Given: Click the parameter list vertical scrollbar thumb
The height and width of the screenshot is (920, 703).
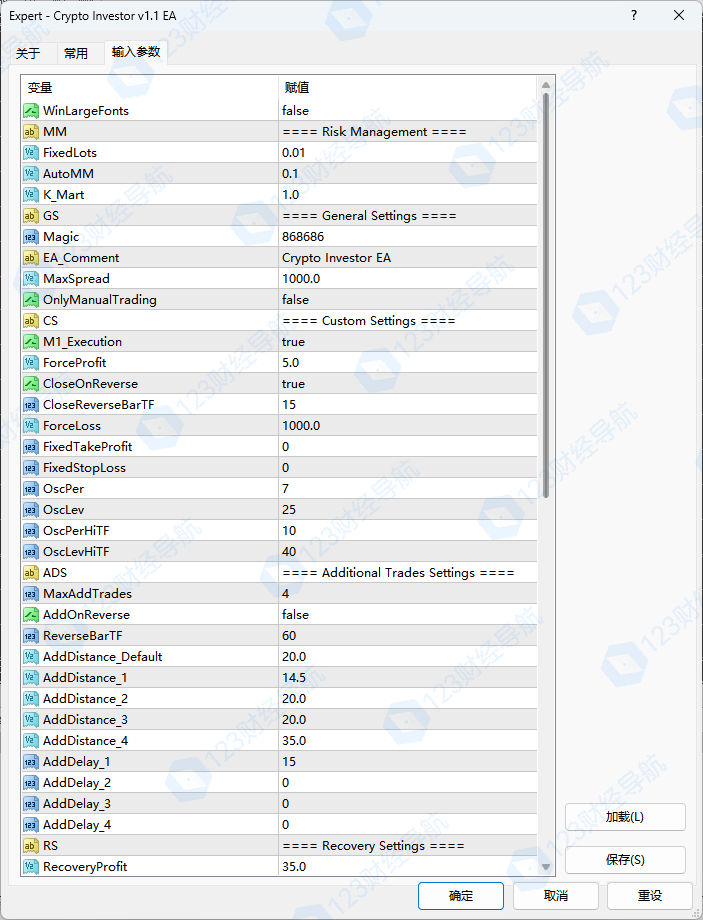Looking at the screenshot, I should click(x=546, y=295).
